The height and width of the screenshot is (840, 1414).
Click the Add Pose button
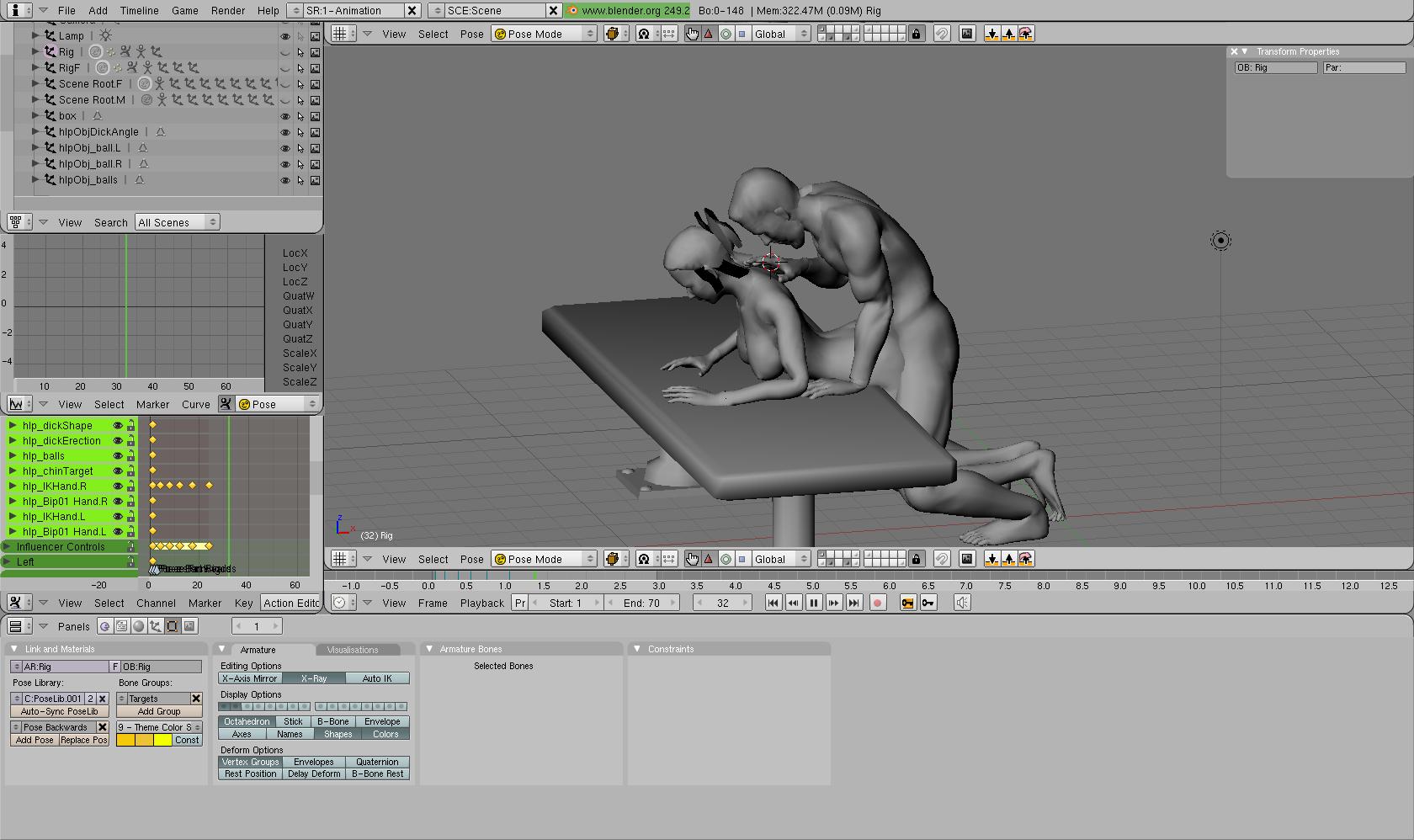coord(35,741)
